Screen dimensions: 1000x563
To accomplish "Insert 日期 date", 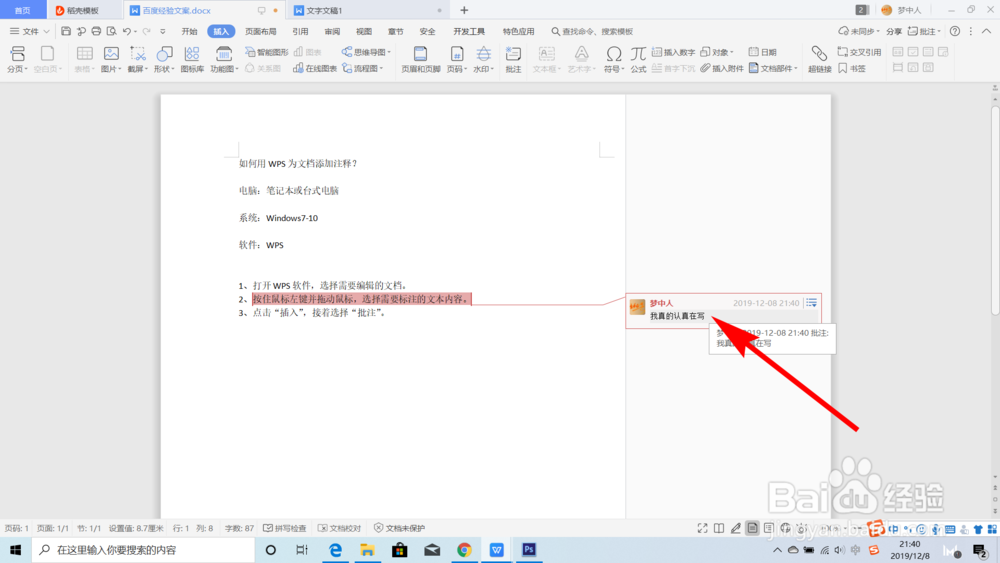I will tap(763, 52).
